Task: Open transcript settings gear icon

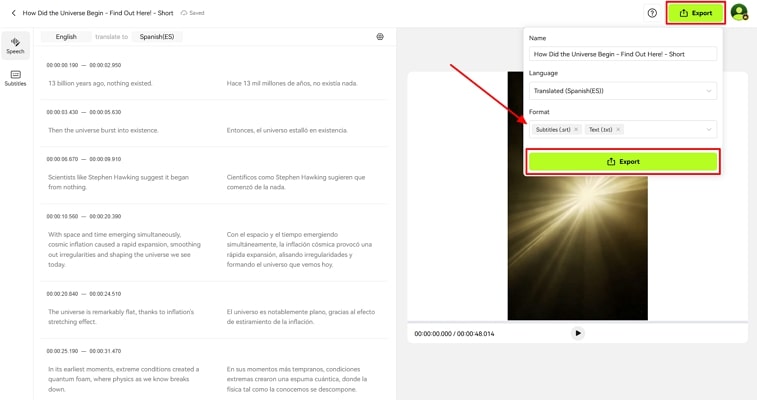Action: 380,37
